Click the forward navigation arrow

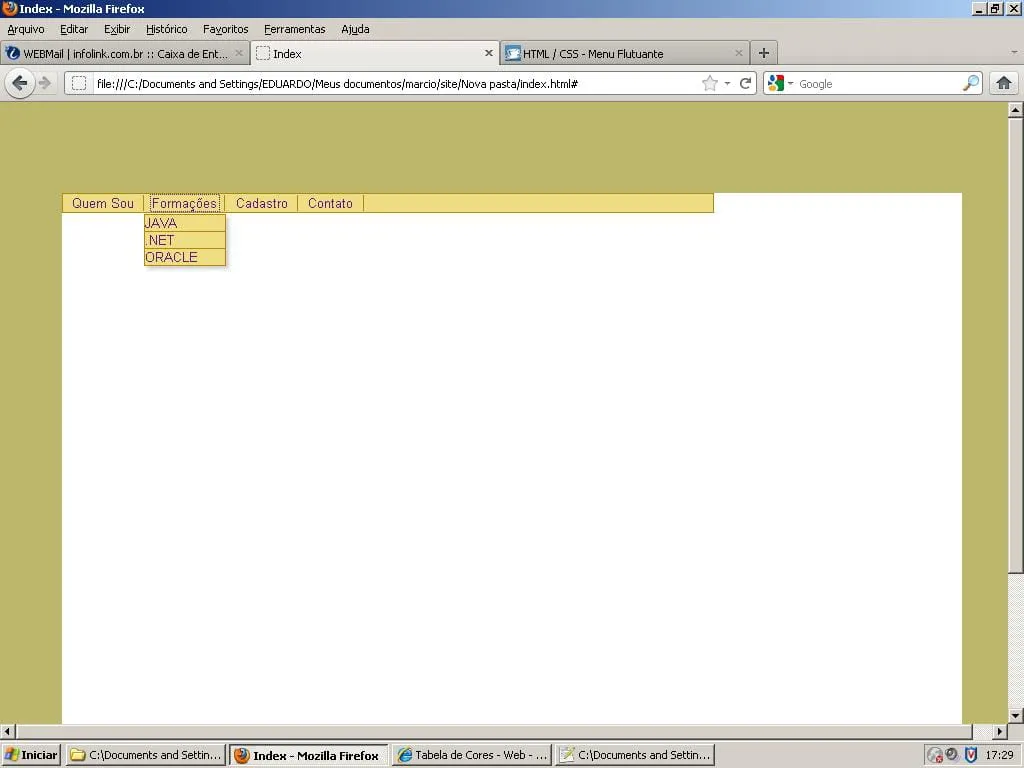click(44, 83)
